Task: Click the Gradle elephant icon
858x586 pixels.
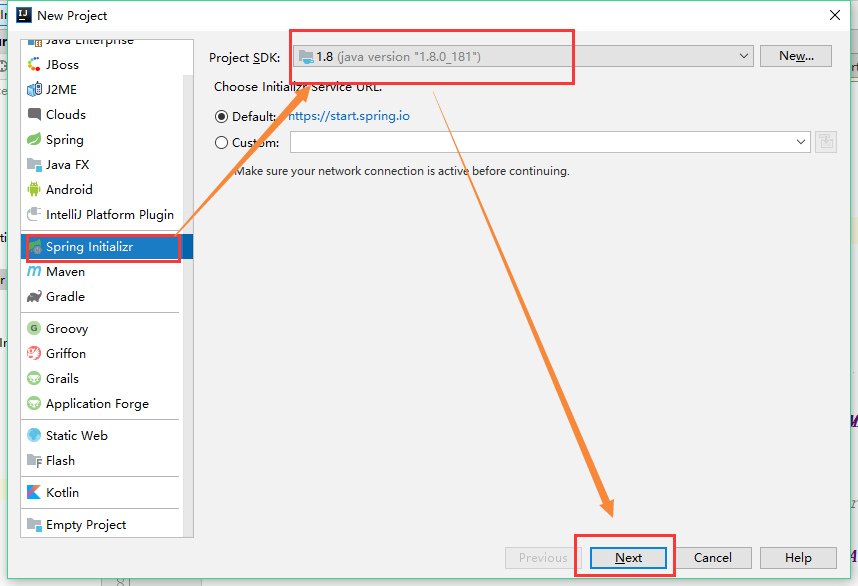Action: tap(34, 297)
